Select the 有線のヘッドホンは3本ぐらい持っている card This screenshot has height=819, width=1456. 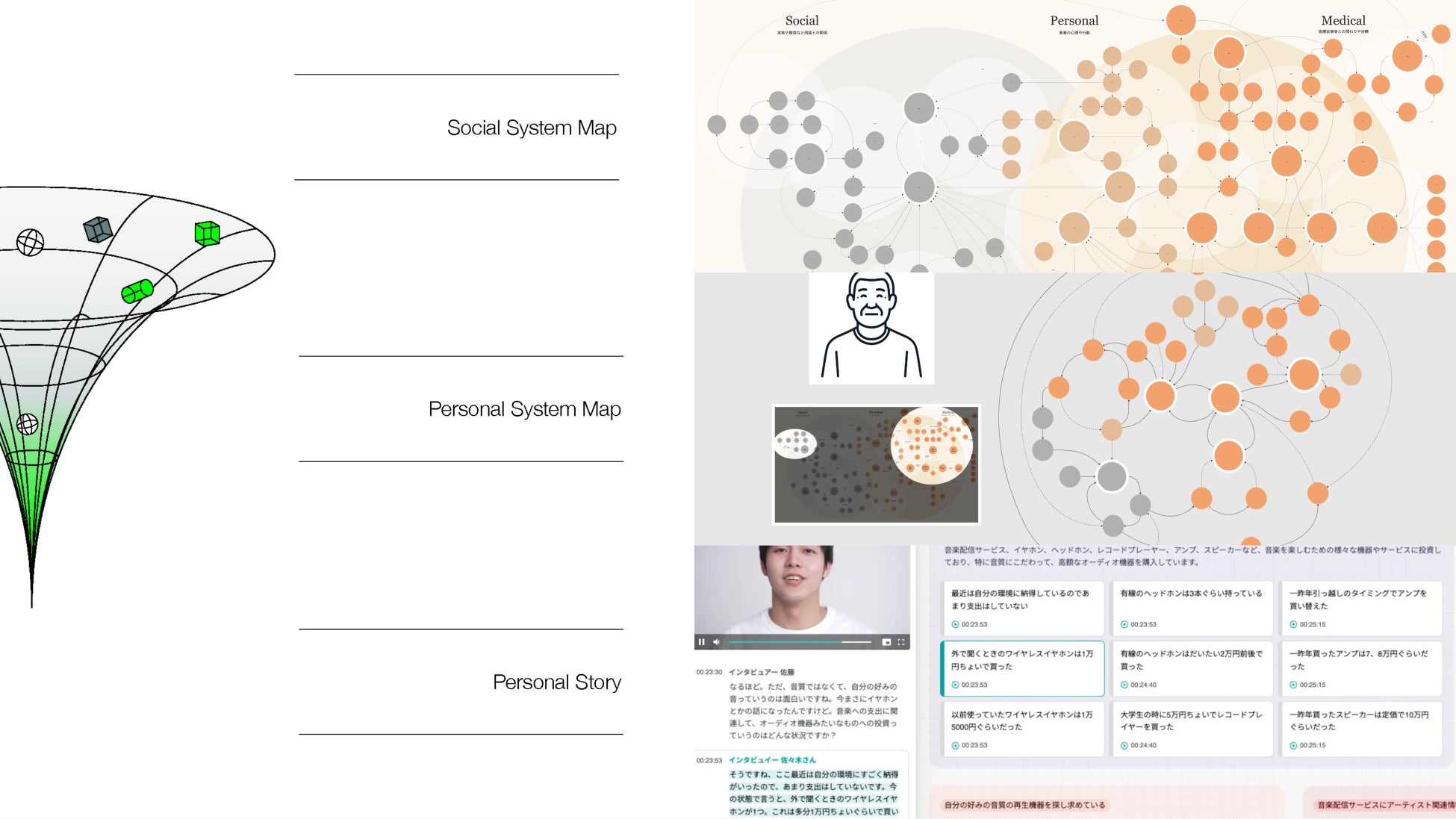pos(1192,608)
